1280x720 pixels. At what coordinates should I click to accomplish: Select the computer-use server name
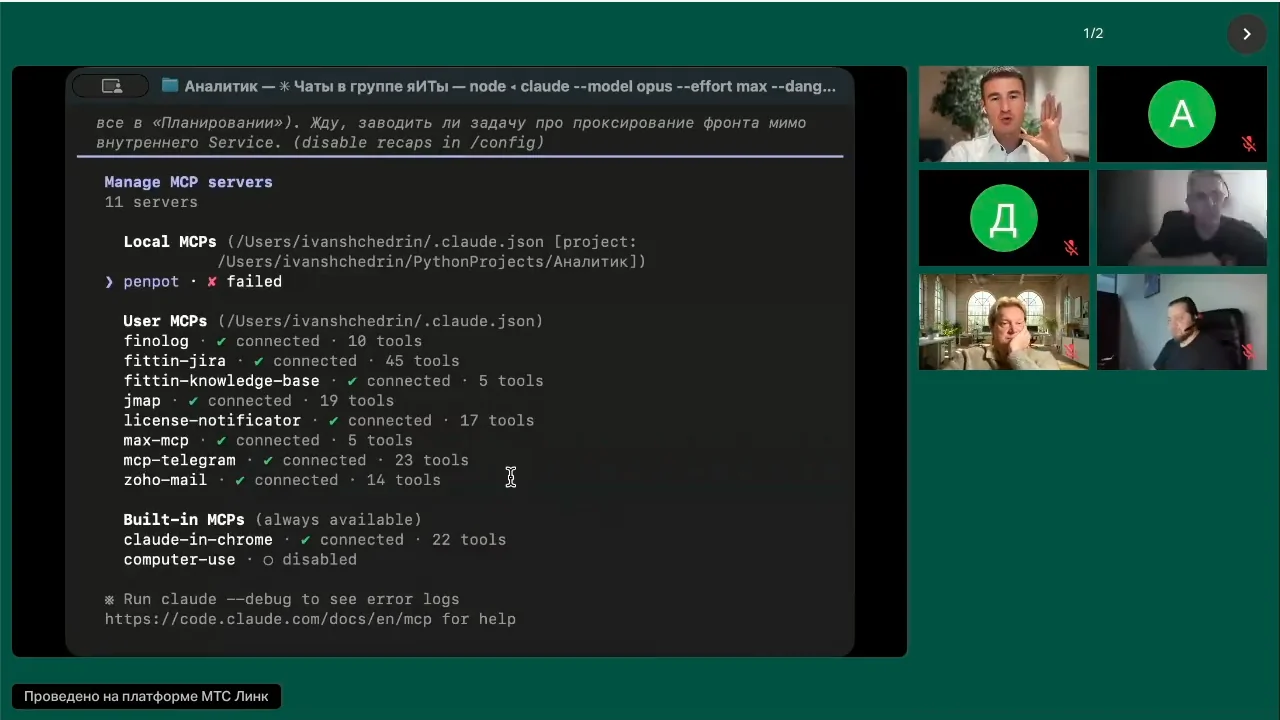point(179,560)
